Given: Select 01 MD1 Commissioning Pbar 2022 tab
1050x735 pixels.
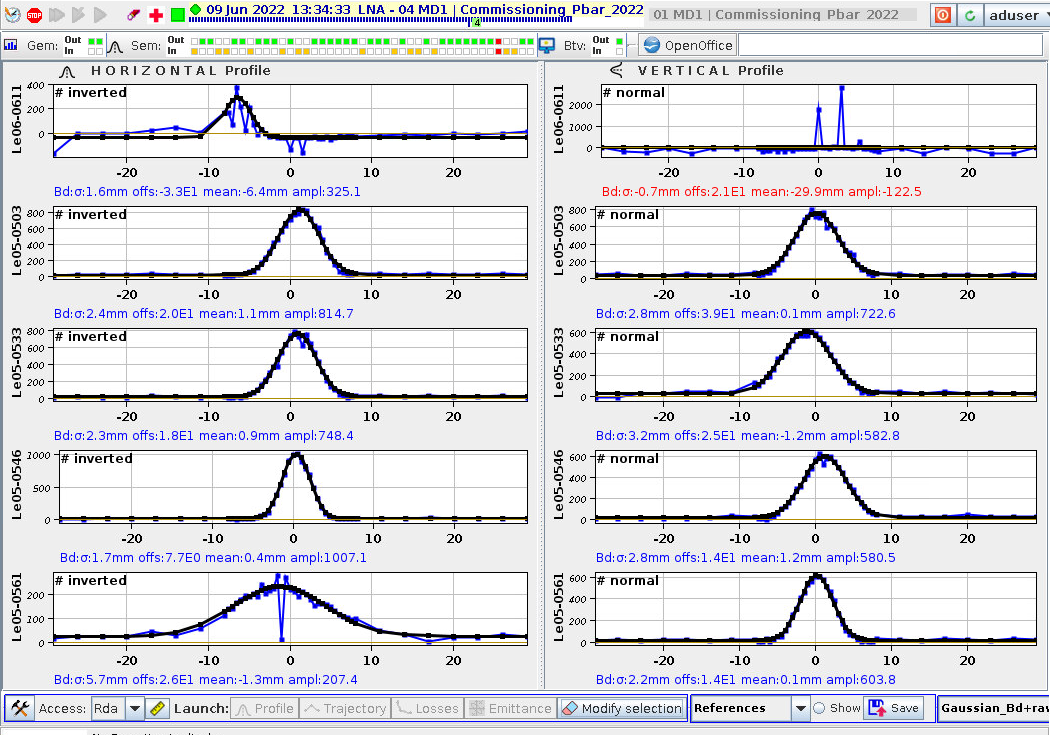Looking at the screenshot, I should 781,15.
